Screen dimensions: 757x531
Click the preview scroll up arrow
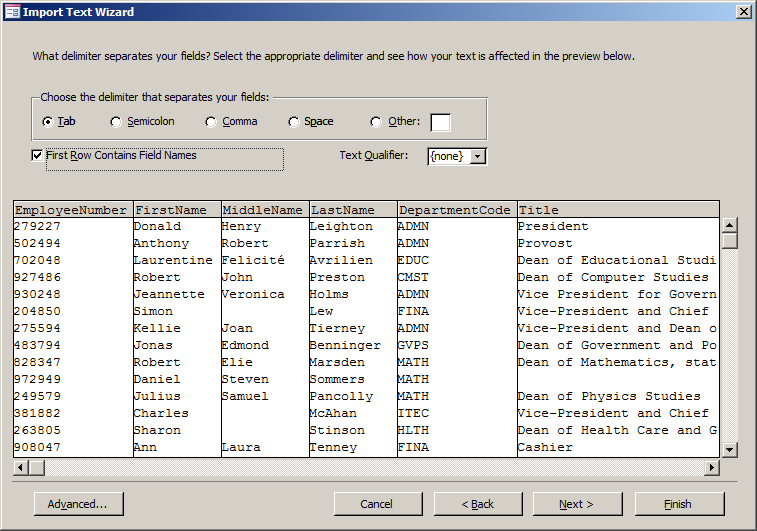click(729, 225)
